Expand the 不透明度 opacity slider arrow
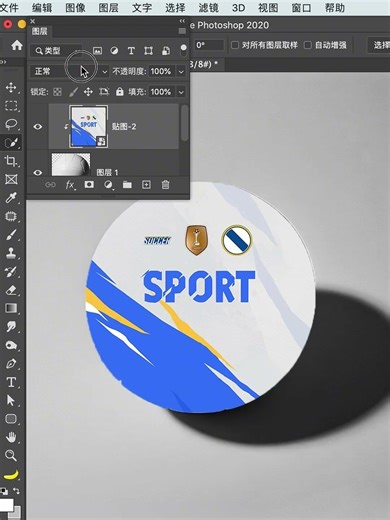Image resolution: width=390 pixels, height=520 pixels. [x=181, y=71]
